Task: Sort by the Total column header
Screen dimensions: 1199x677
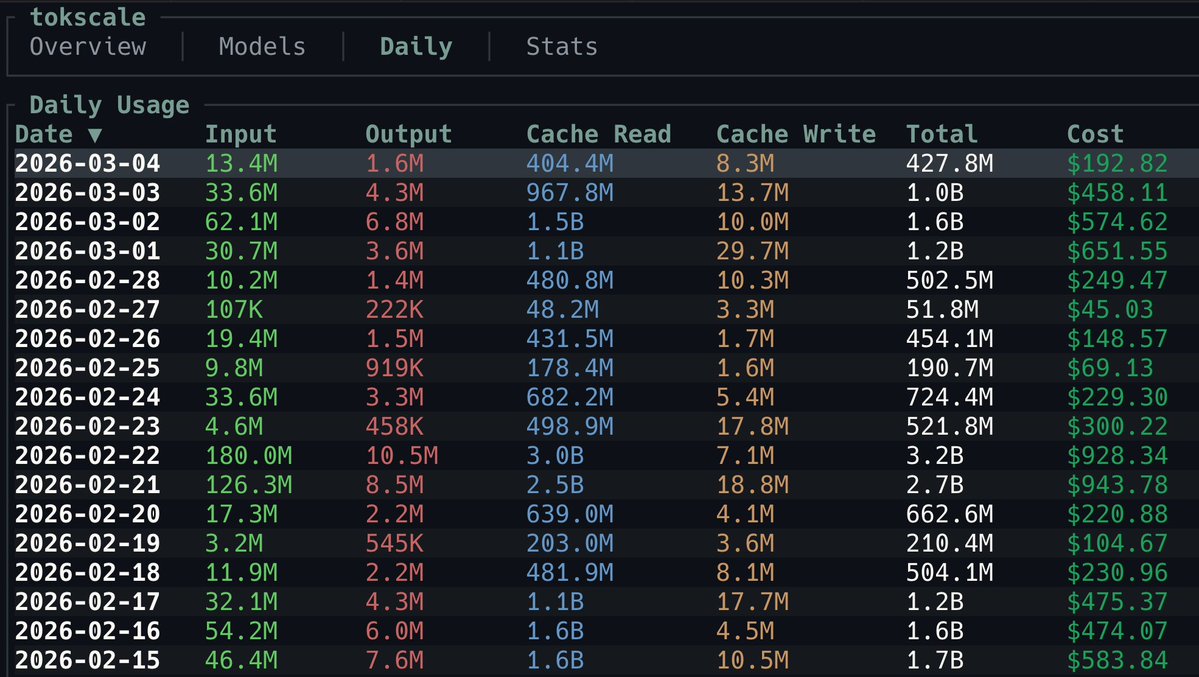Action: point(942,135)
